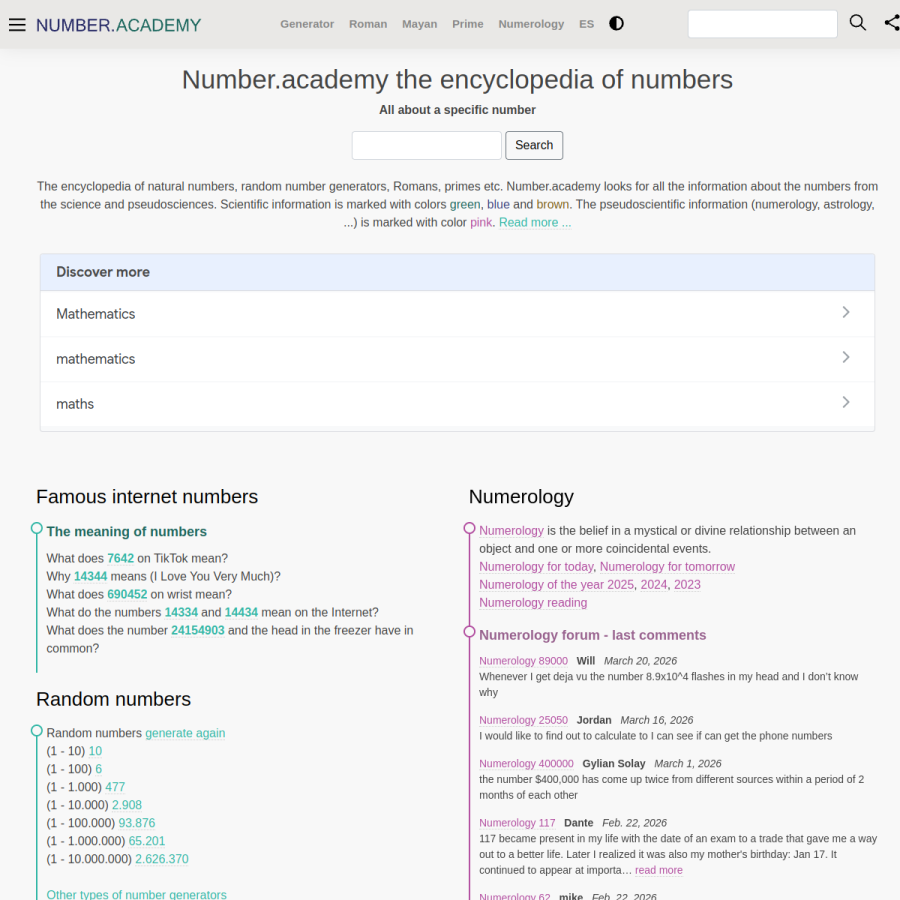Open random number 6 link

pyautogui.click(x=99, y=769)
